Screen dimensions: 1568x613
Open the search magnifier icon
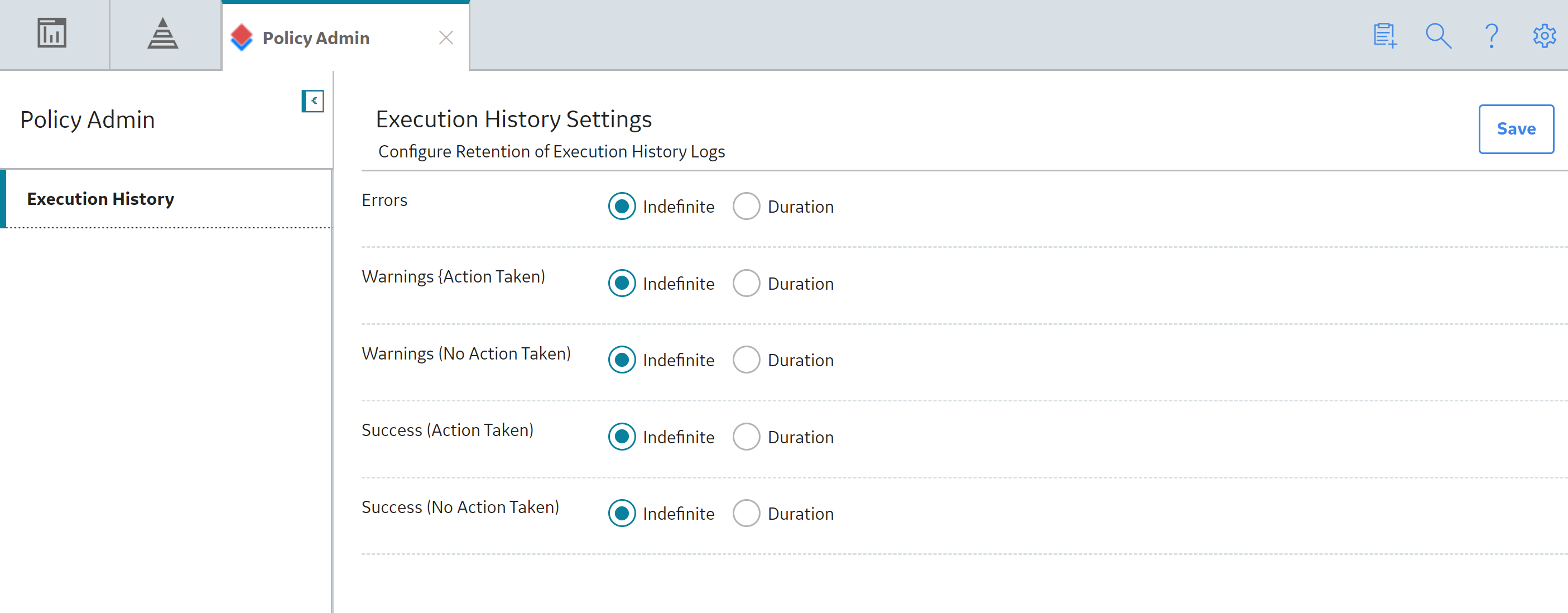pos(1439,35)
